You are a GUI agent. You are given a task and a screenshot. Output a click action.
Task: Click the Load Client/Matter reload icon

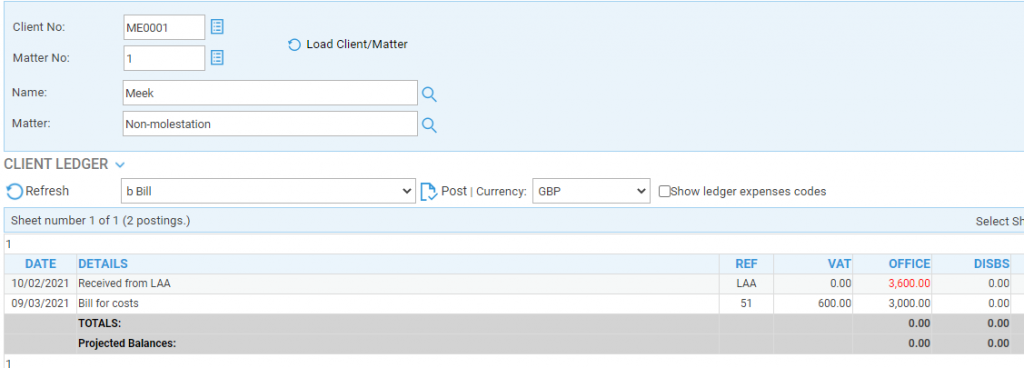pyautogui.click(x=295, y=45)
